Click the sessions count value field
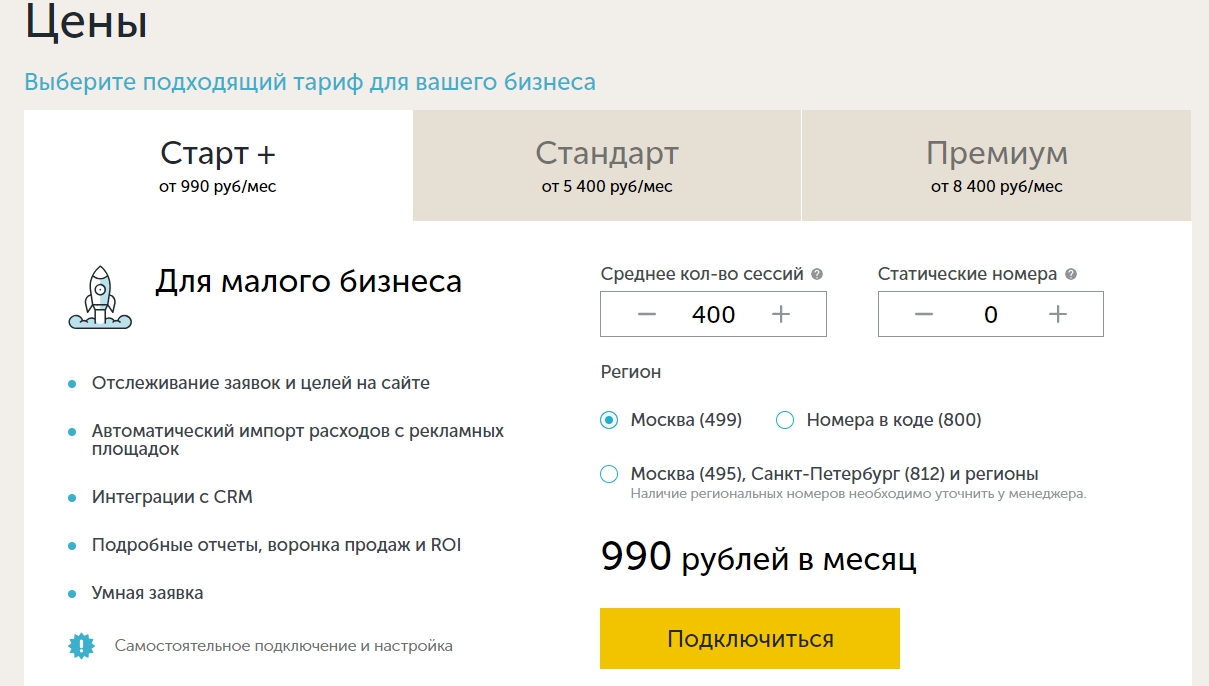 714,315
